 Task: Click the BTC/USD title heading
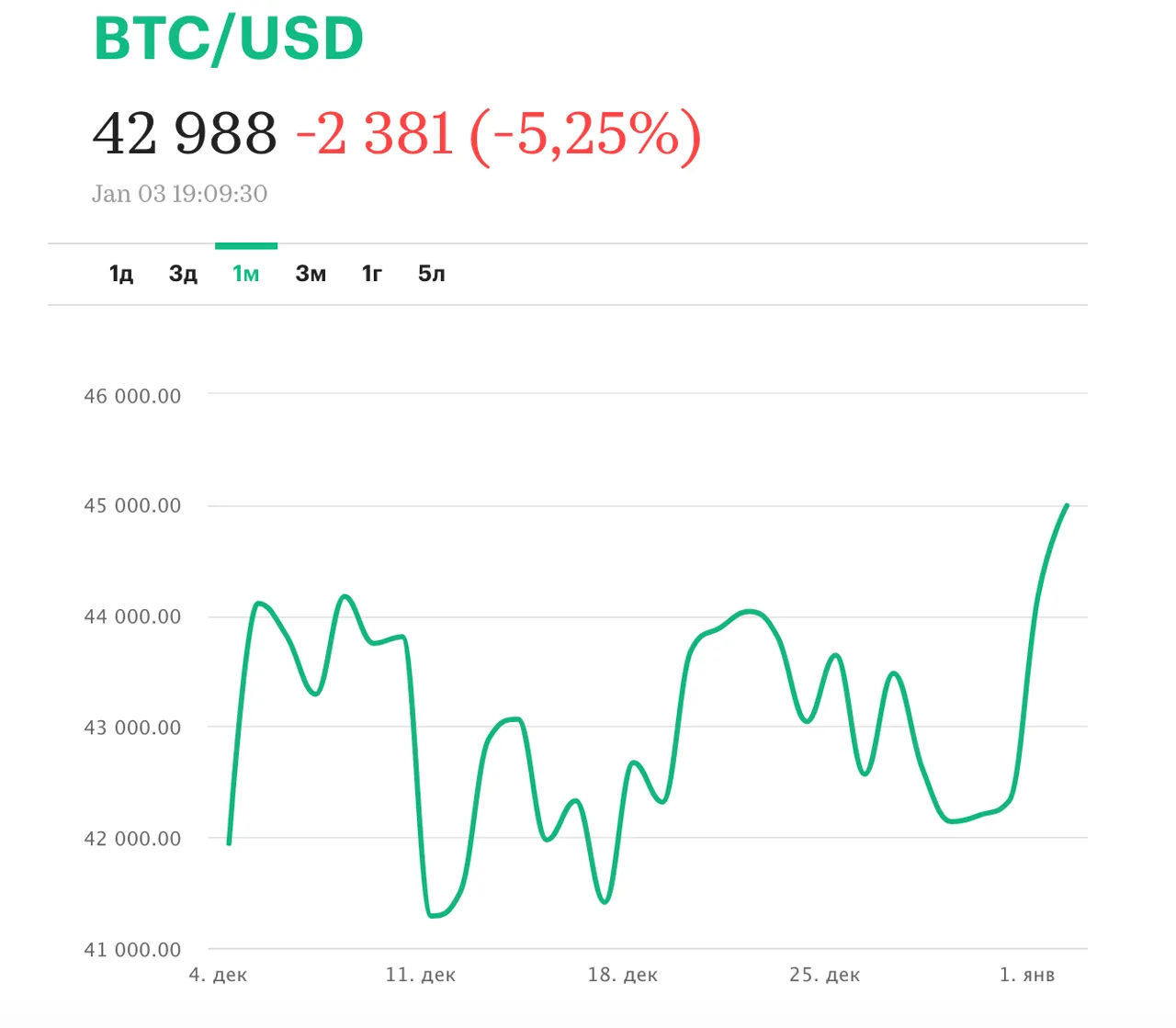point(229,39)
